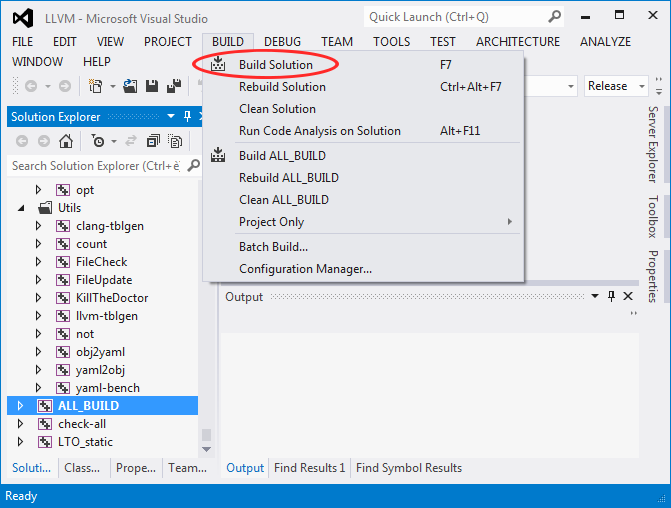Screen dimensions: 671x508
Task: Switch to the Find Results 1 tab
Action: 309,468
